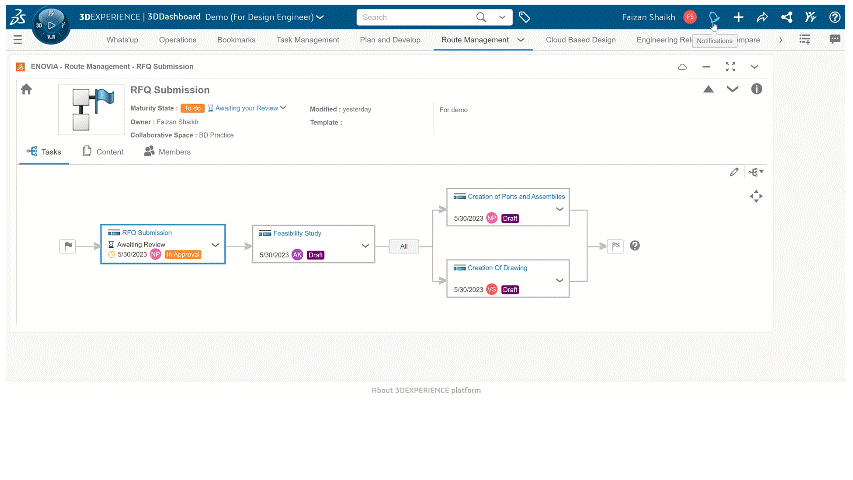Image resolution: width=853 pixels, height=480 pixels.
Task: Click the AK assignee avatar
Action: [297, 255]
